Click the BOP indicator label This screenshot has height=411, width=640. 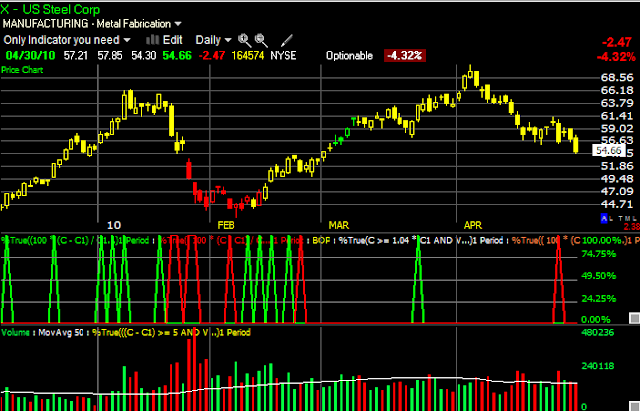click(x=321, y=240)
